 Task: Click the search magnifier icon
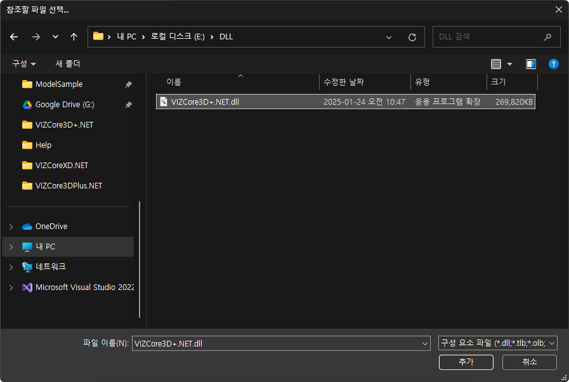tap(548, 37)
